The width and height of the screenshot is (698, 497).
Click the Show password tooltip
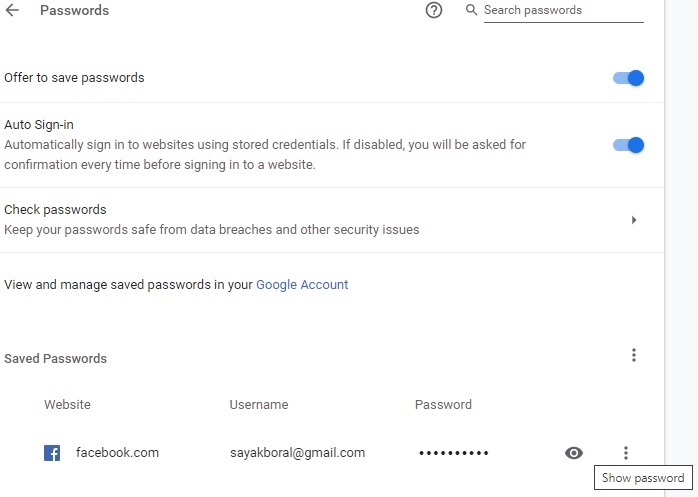point(643,478)
